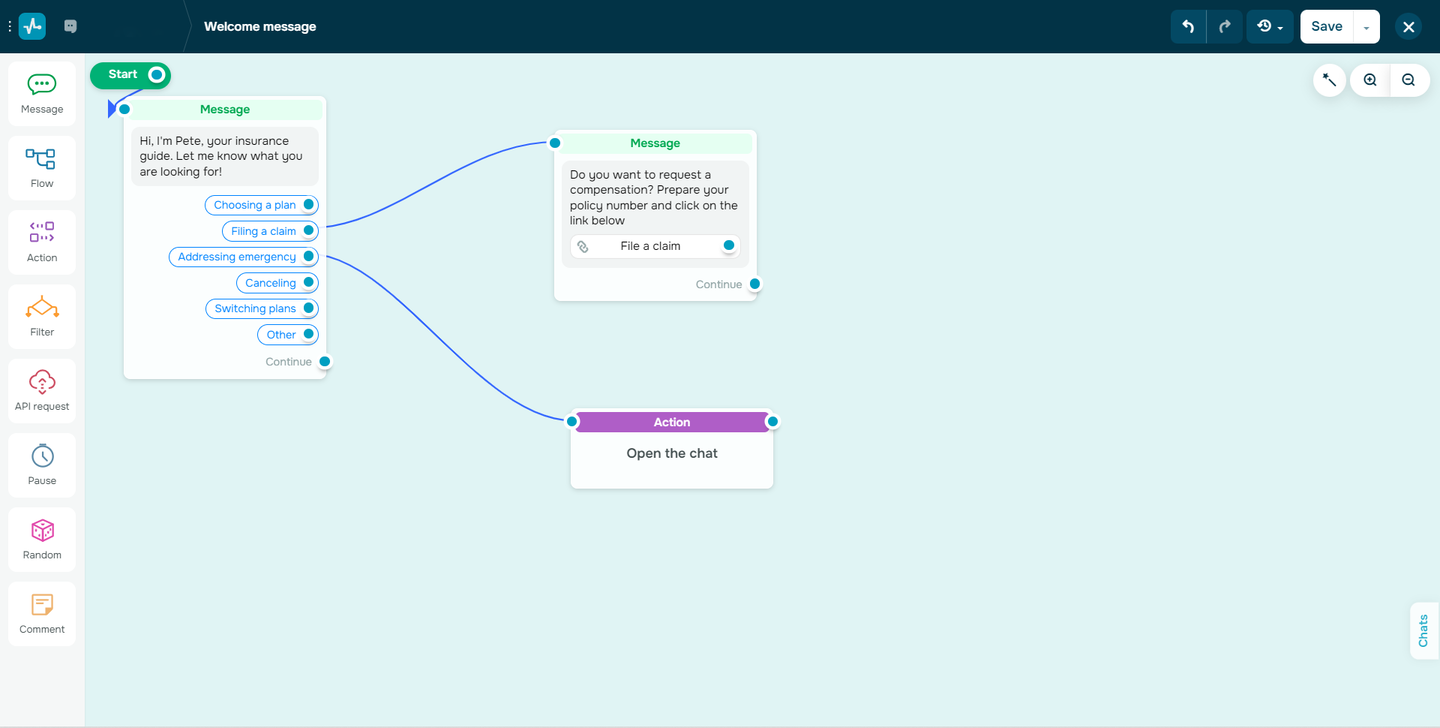The height and width of the screenshot is (728, 1440).
Task: Click the Canceling connector dot
Action: coord(309,283)
